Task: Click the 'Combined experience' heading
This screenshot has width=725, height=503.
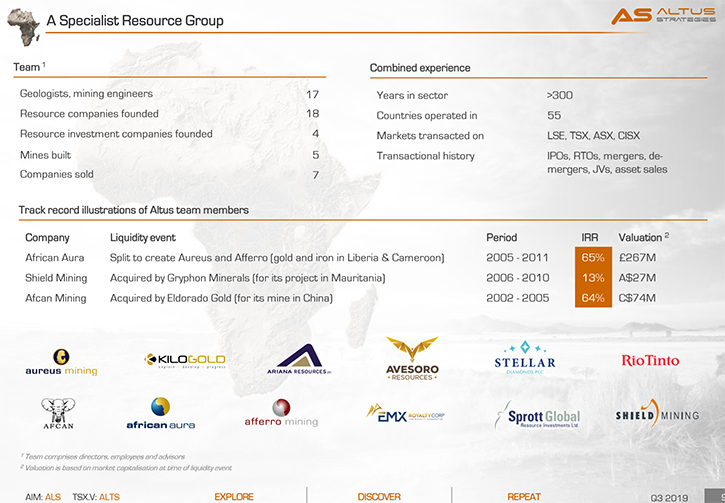Action: [x=420, y=68]
